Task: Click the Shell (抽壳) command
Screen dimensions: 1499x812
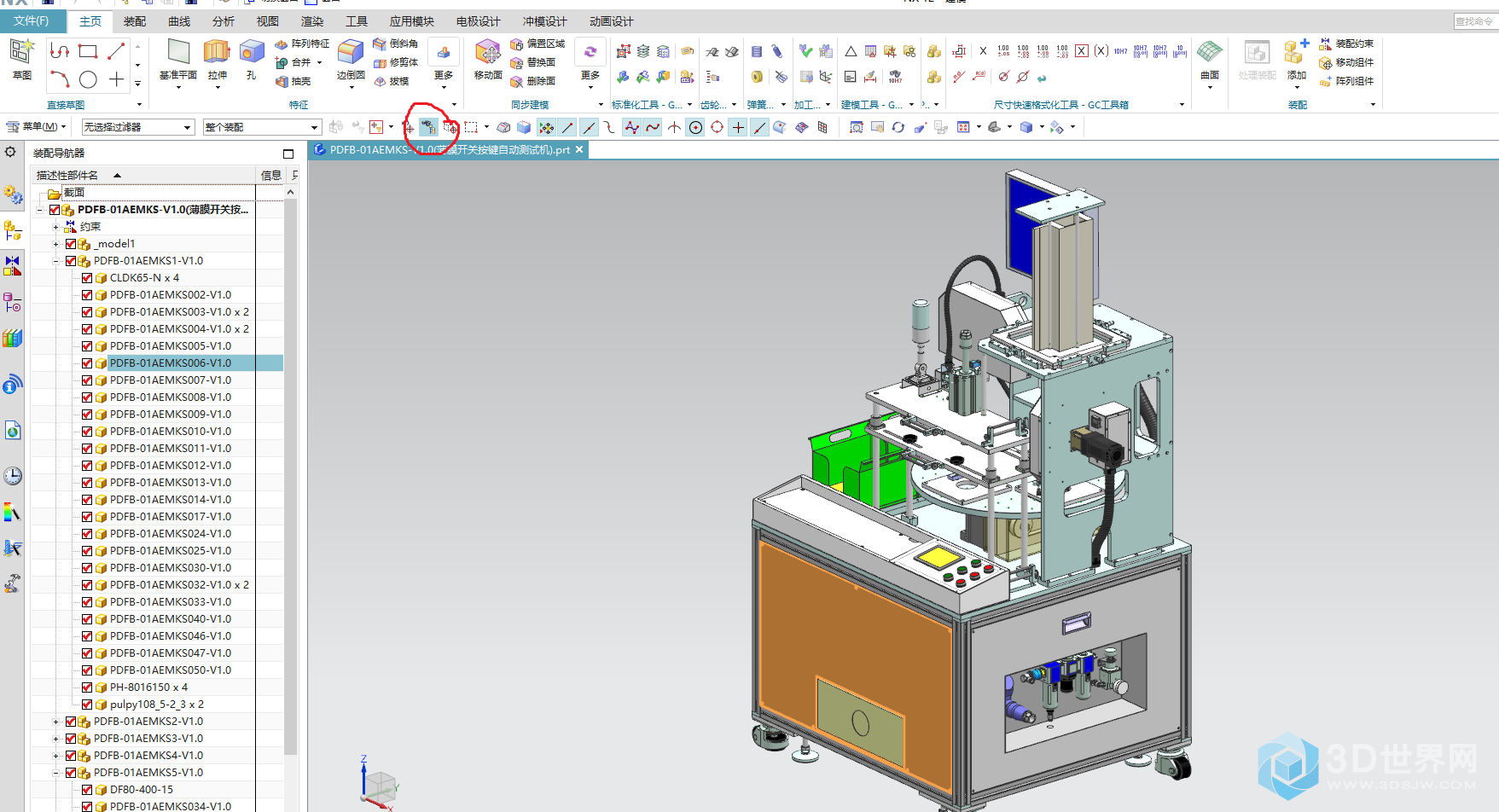Action: click(293, 81)
